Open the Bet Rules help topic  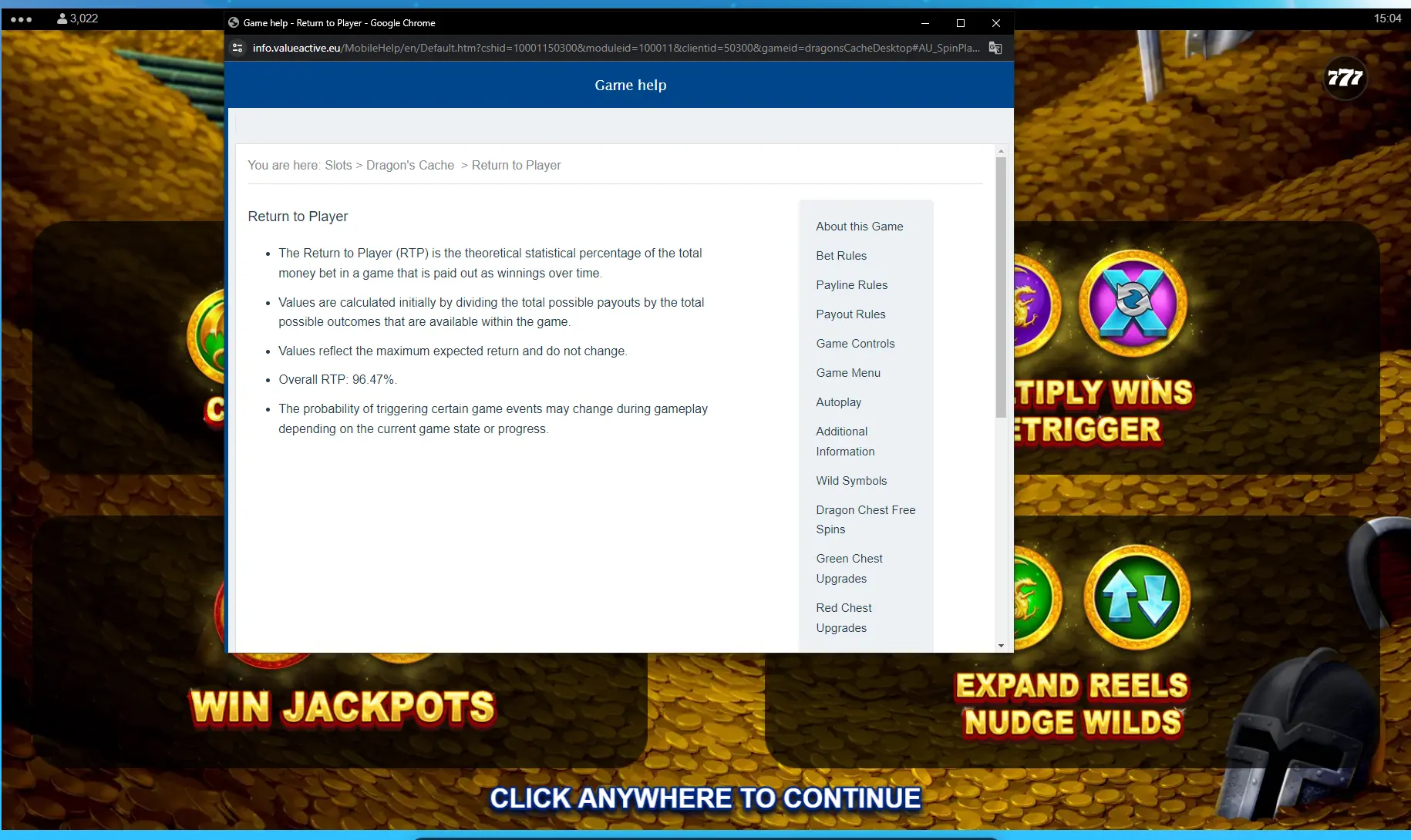click(841, 256)
